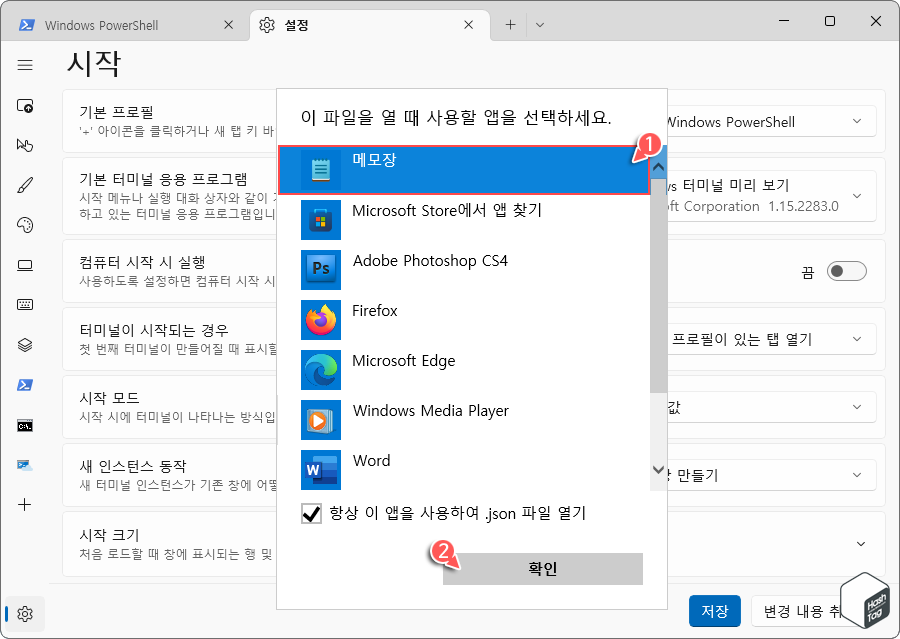Expand the launch size (시작 크기) section
The height and width of the screenshot is (639, 900).
coord(861,544)
